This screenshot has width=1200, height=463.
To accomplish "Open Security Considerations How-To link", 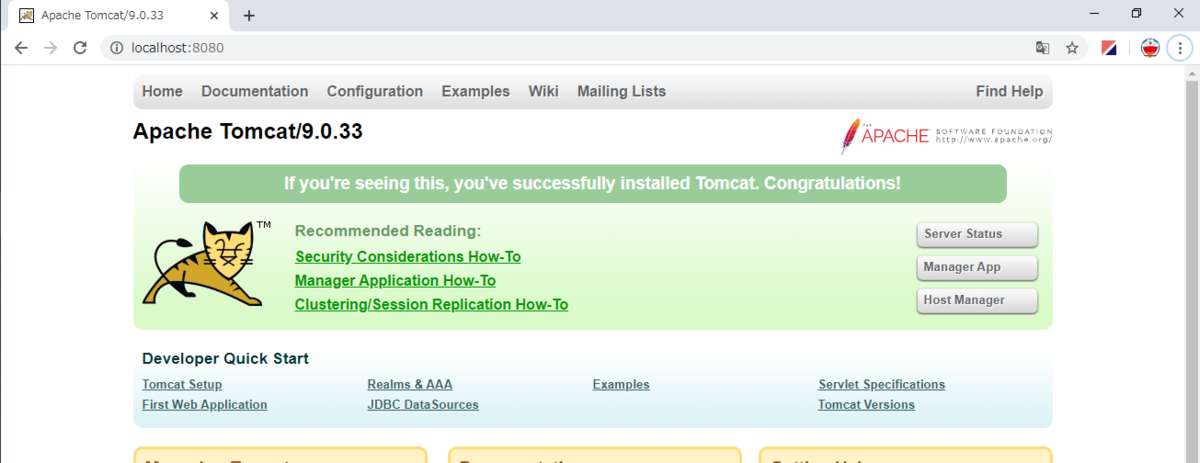I will pos(408,257).
